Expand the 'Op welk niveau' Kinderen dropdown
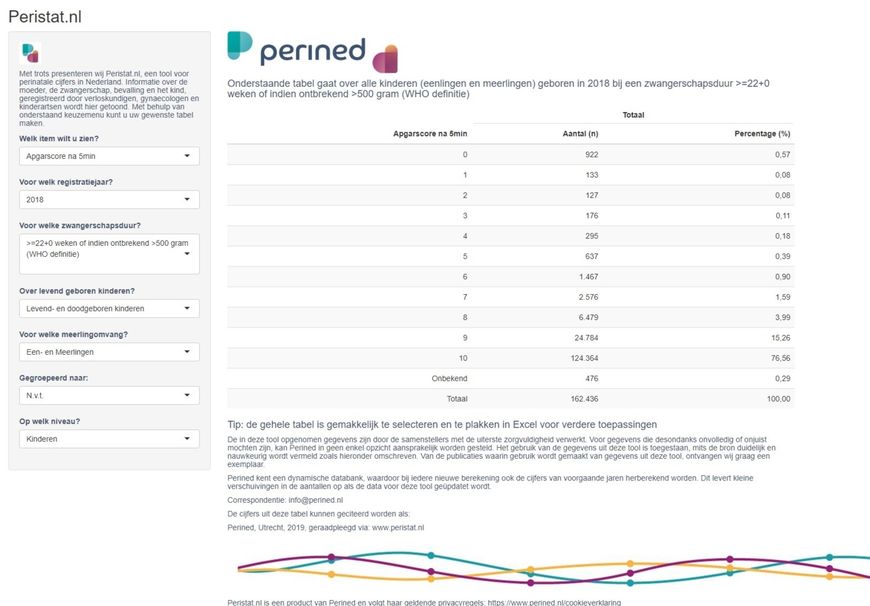The height and width of the screenshot is (606, 870). click(109, 438)
